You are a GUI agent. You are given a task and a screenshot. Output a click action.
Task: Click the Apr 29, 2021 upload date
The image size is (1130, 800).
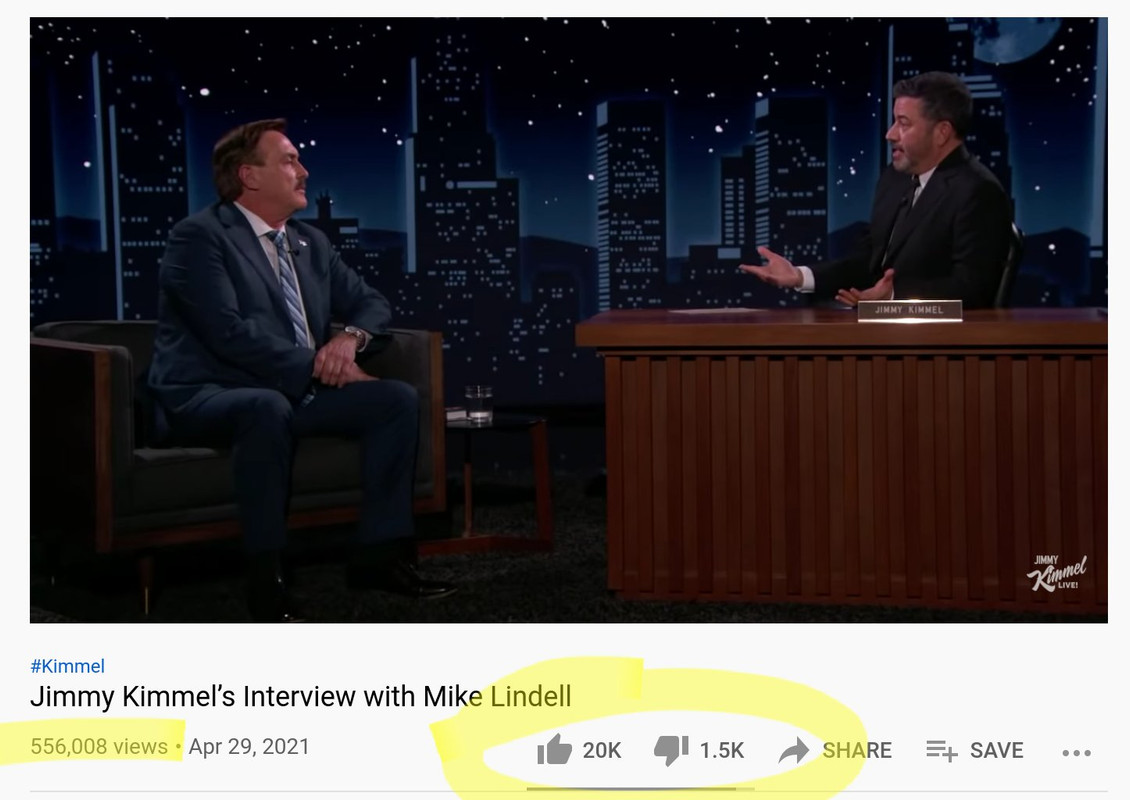[249, 746]
